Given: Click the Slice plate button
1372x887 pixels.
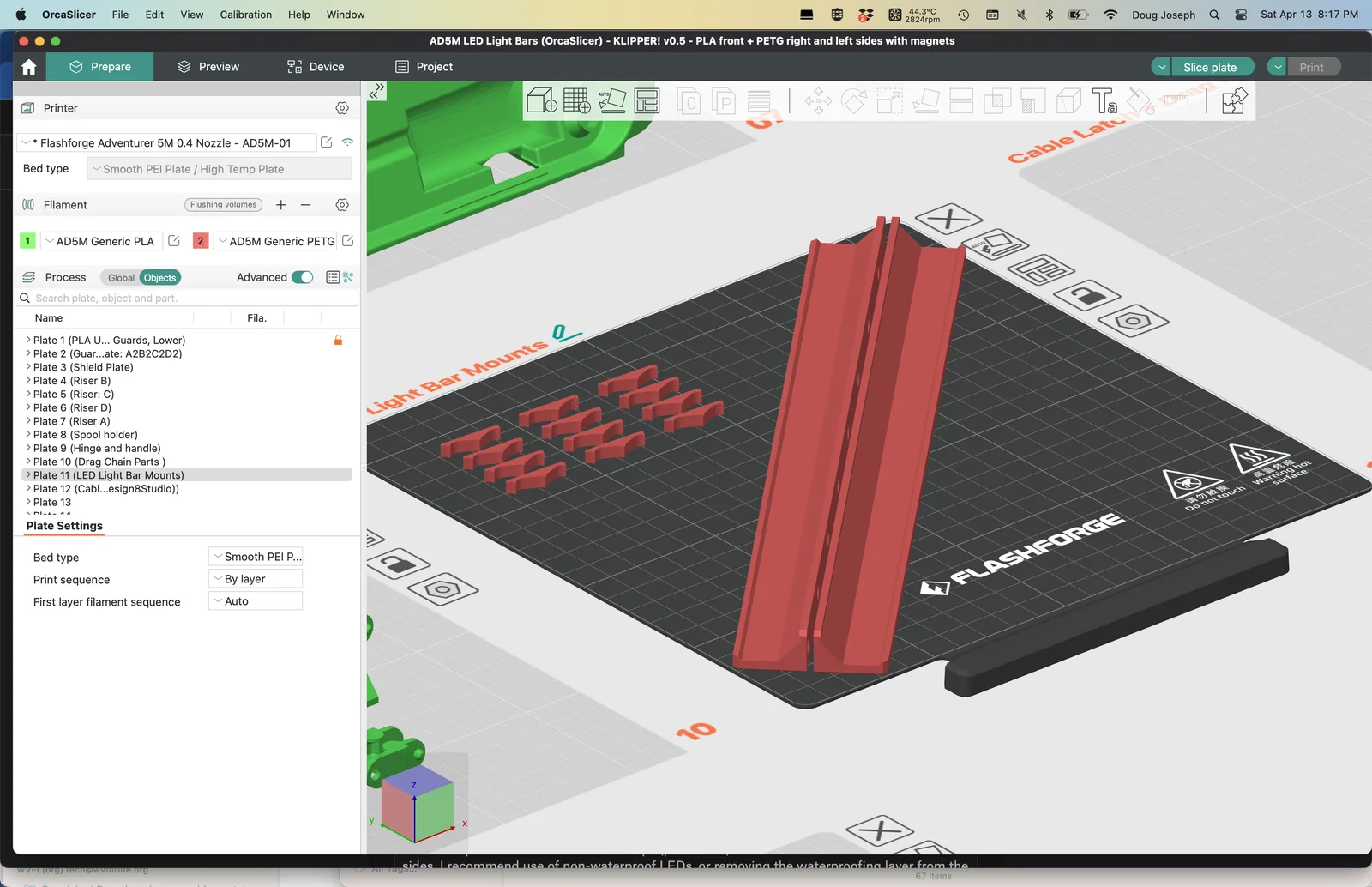Looking at the screenshot, I should [1210, 67].
